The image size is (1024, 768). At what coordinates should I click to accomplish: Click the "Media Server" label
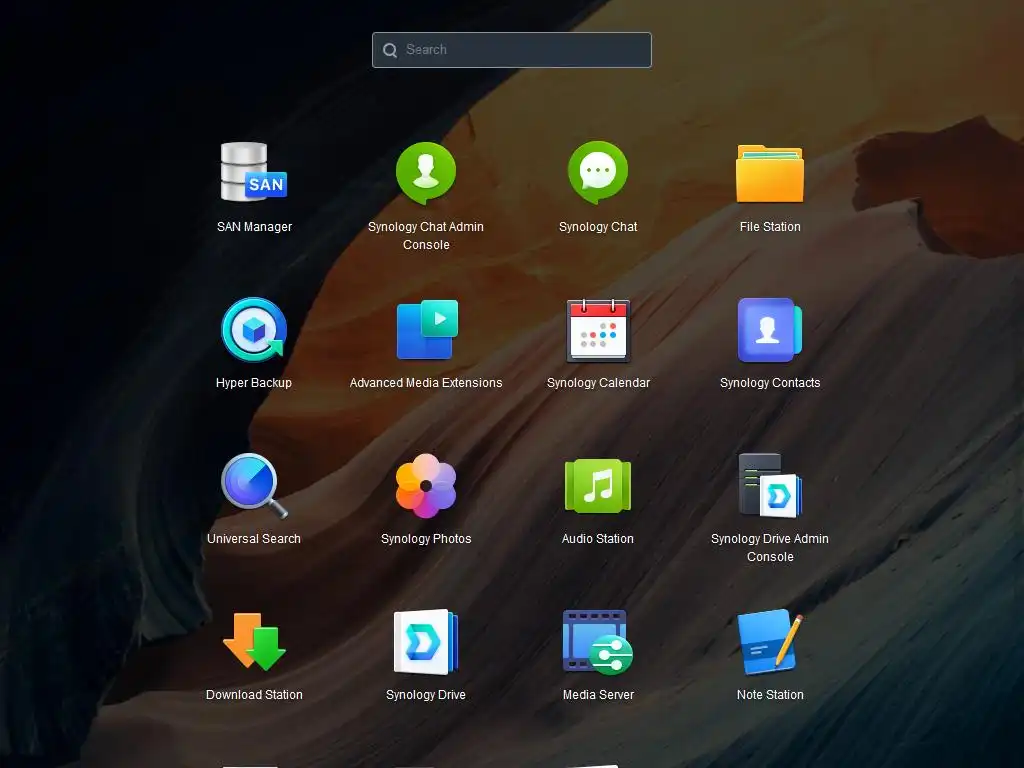[598, 695]
